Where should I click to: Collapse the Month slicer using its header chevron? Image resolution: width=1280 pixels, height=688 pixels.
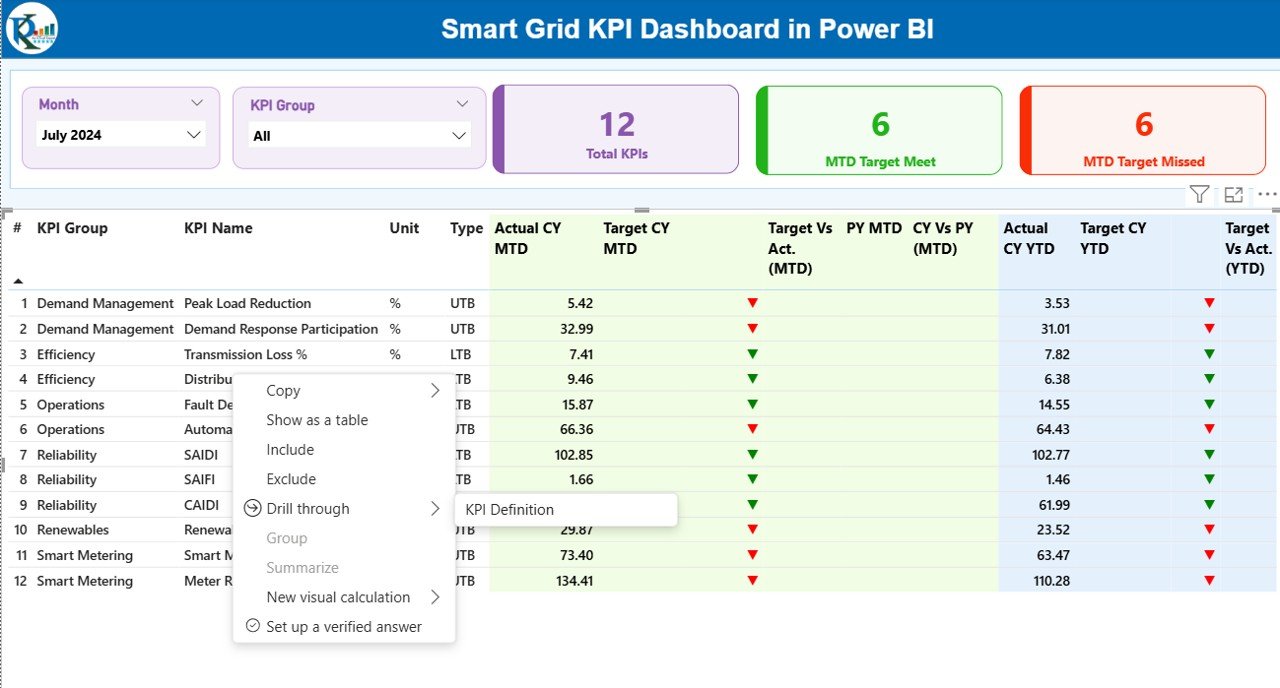tap(197, 103)
